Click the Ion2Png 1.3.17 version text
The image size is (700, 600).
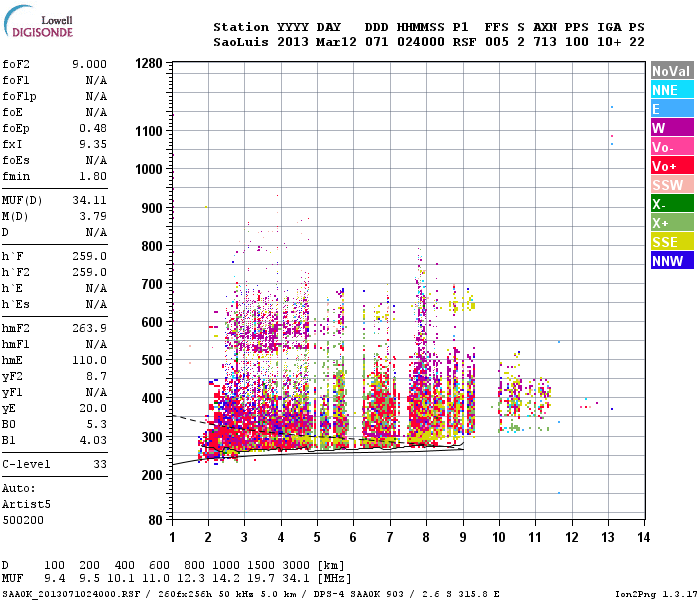(656, 594)
